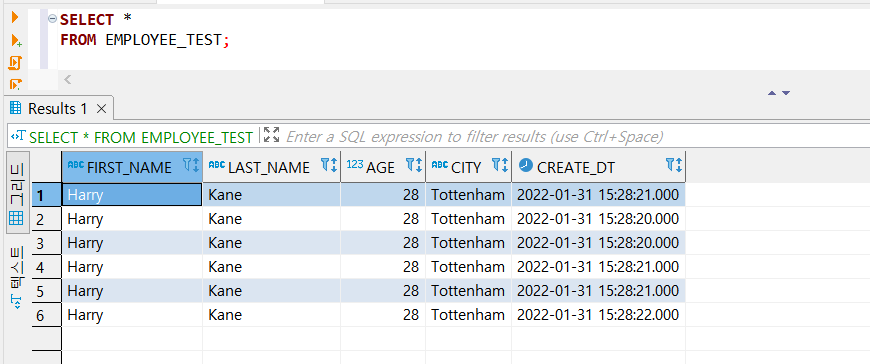Click Tottenham cell in row 4
Image resolution: width=870 pixels, height=364 pixels.
point(468,267)
